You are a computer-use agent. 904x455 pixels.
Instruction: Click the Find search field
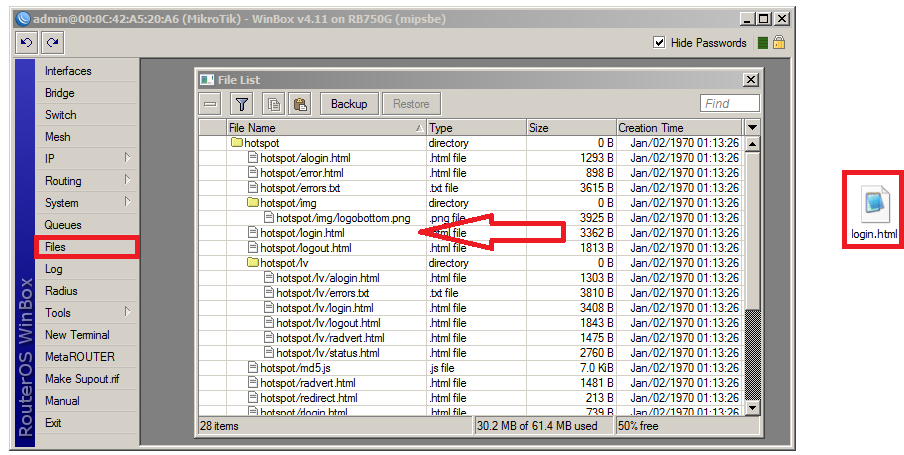pos(729,103)
